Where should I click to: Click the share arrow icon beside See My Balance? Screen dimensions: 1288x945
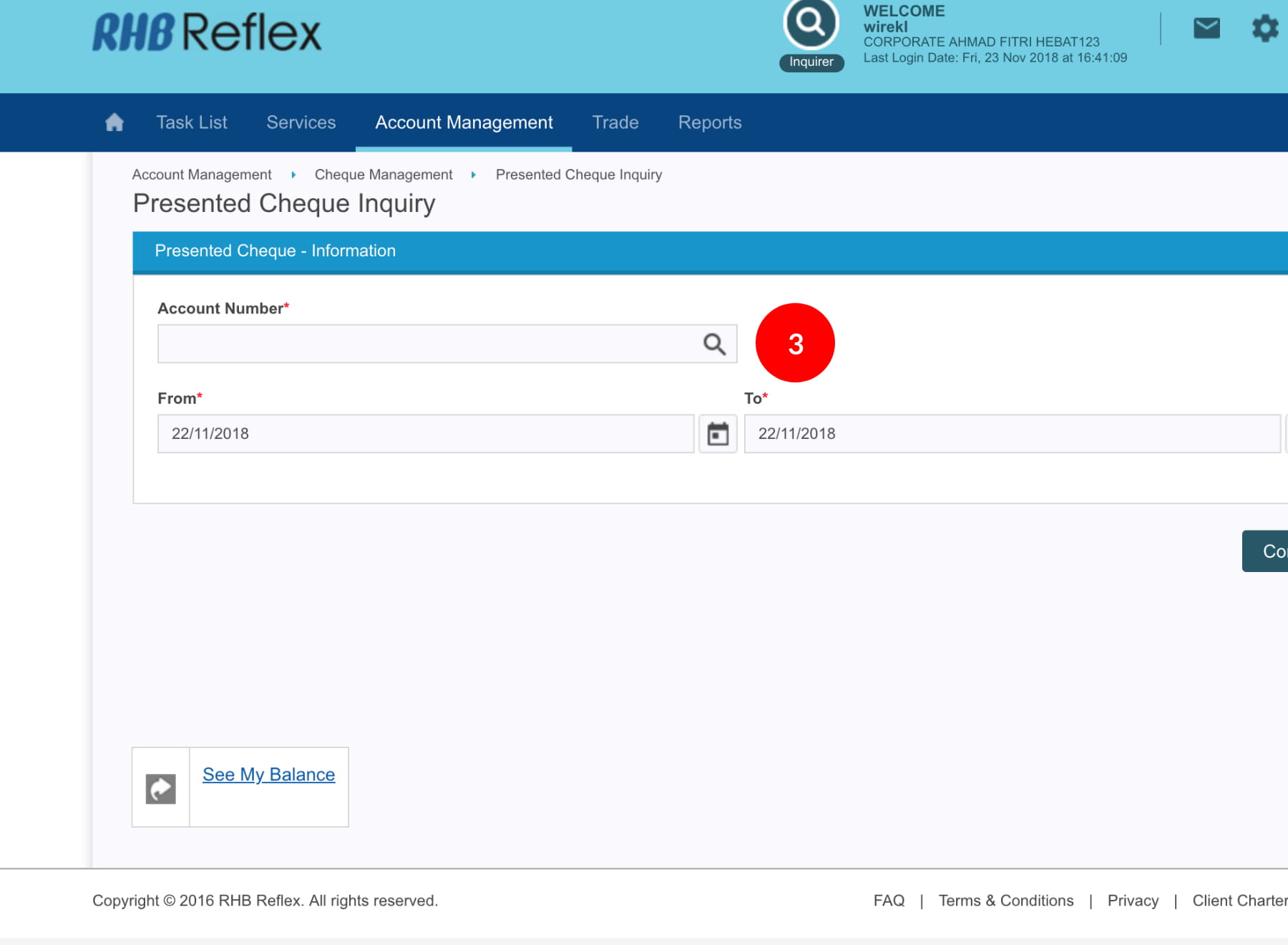point(161,789)
